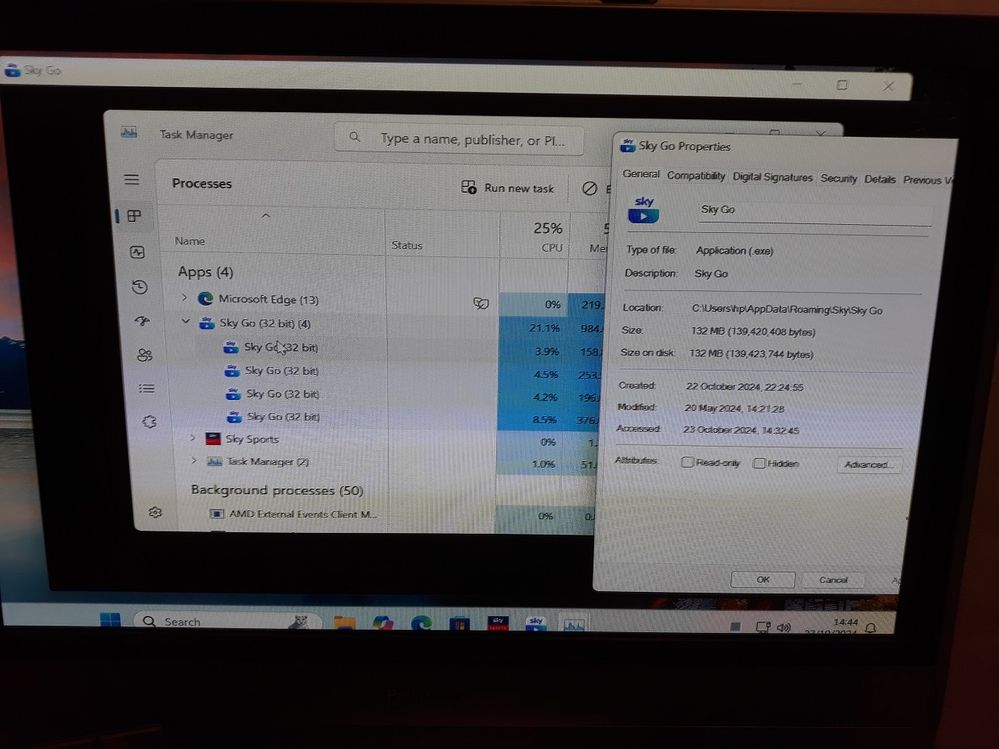The image size is (999, 749).
Task: Open Sky Sports from taskbar
Action: point(498,624)
